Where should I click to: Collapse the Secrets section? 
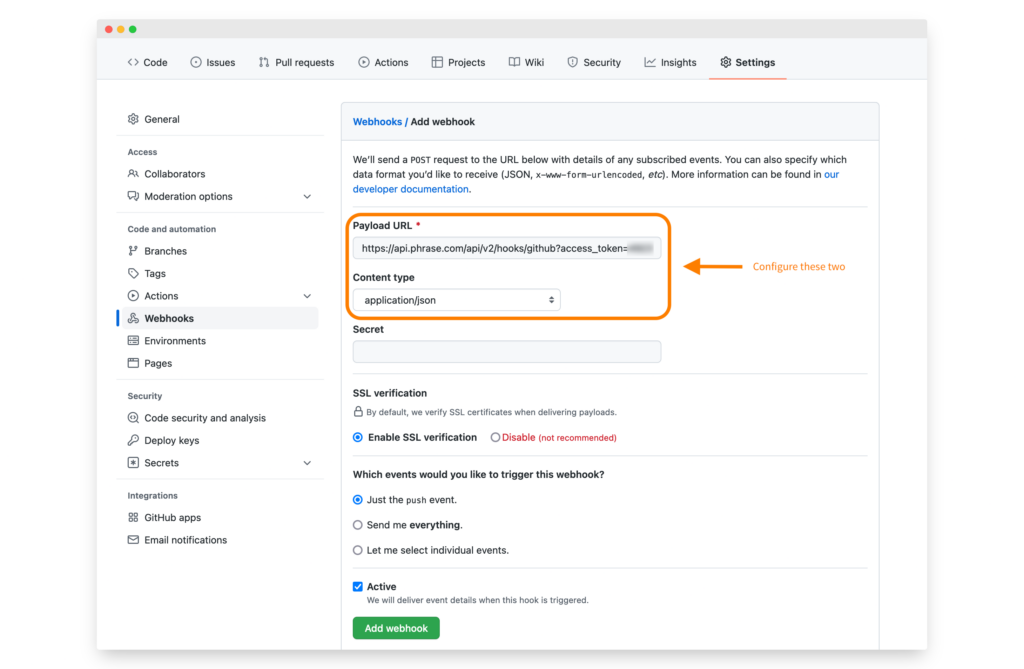308,463
